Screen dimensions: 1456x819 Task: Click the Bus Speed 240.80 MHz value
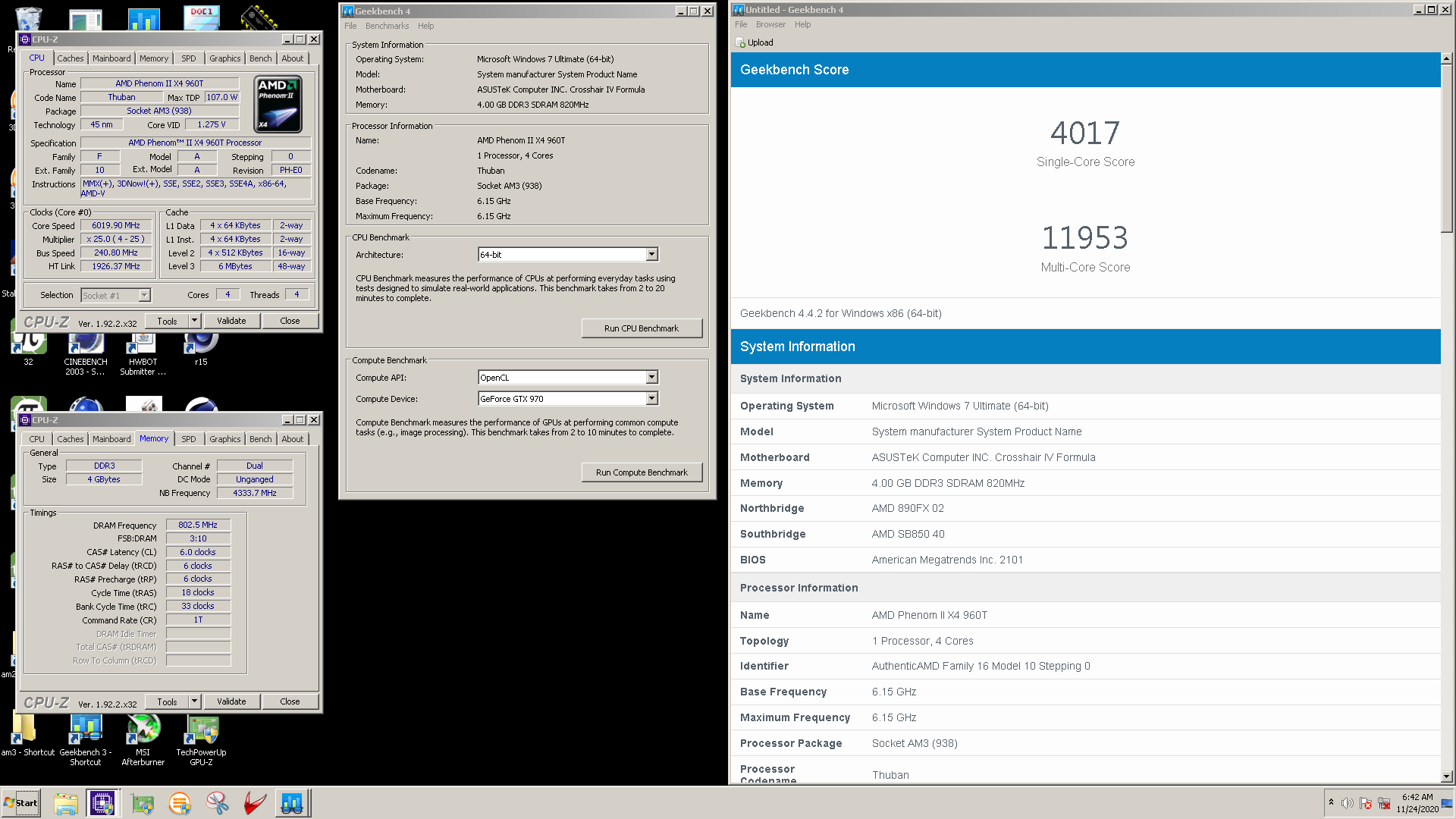tap(116, 253)
